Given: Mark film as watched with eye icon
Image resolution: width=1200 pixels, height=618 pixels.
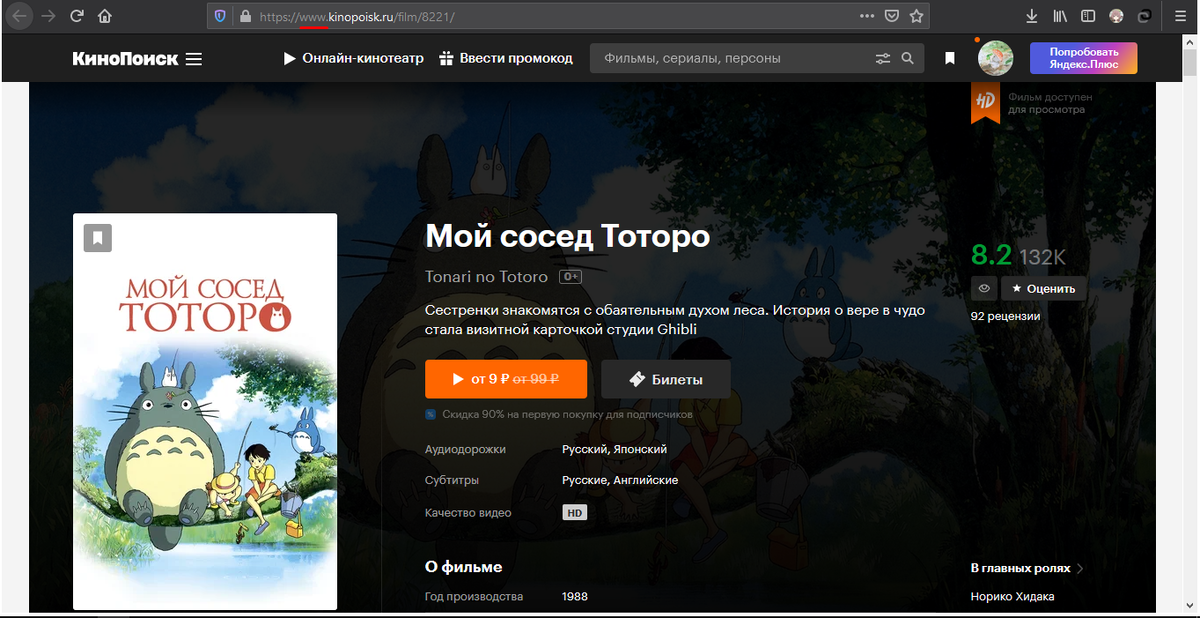Looking at the screenshot, I should 984,288.
